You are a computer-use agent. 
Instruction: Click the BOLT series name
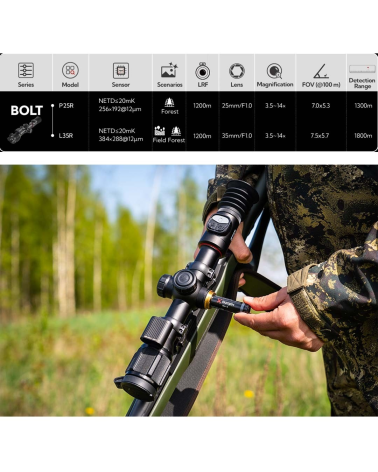click(x=27, y=110)
